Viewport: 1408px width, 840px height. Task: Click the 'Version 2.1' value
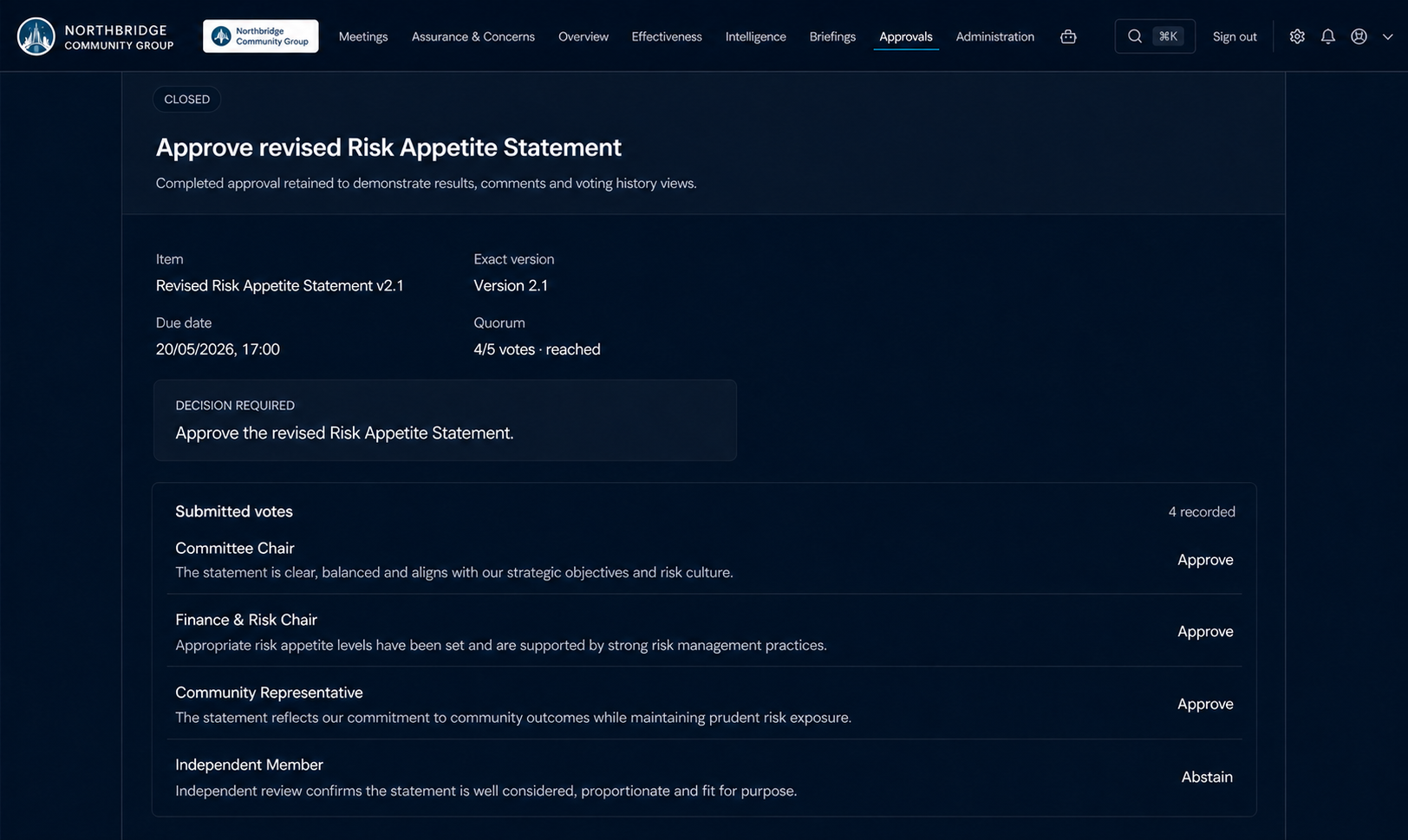(x=511, y=285)
